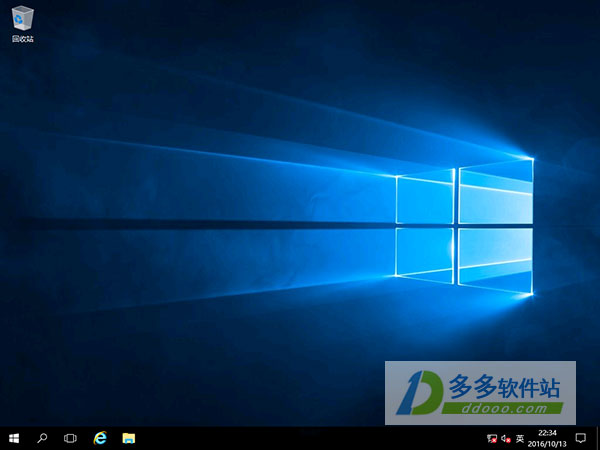Switch the input language indicator 英
Screen dimensions: 600x450
tap(520, 438)
